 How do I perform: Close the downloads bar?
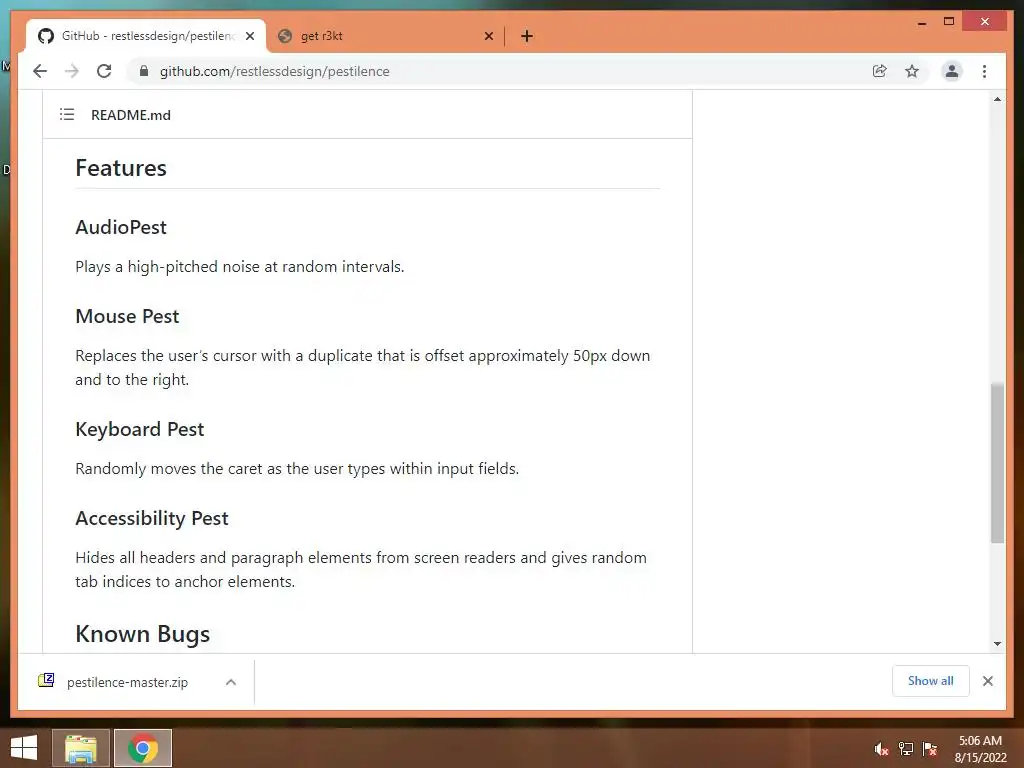[987, 681]
